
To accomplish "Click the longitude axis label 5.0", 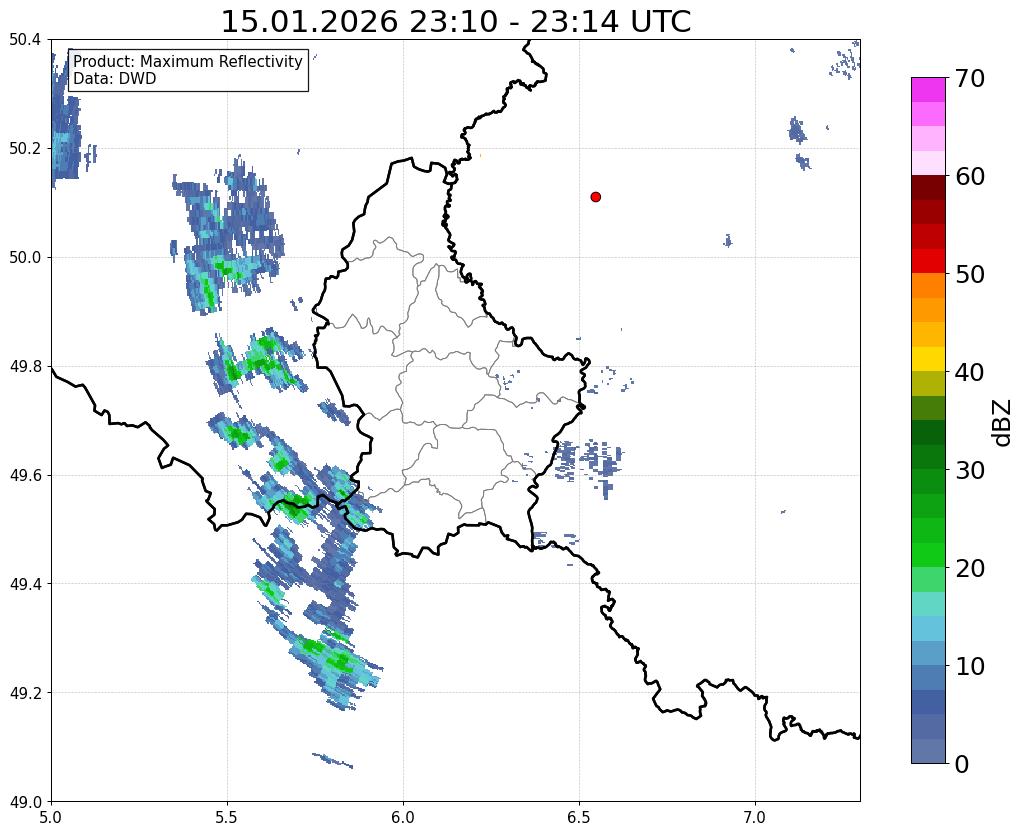I will click(x=51, y=817).
